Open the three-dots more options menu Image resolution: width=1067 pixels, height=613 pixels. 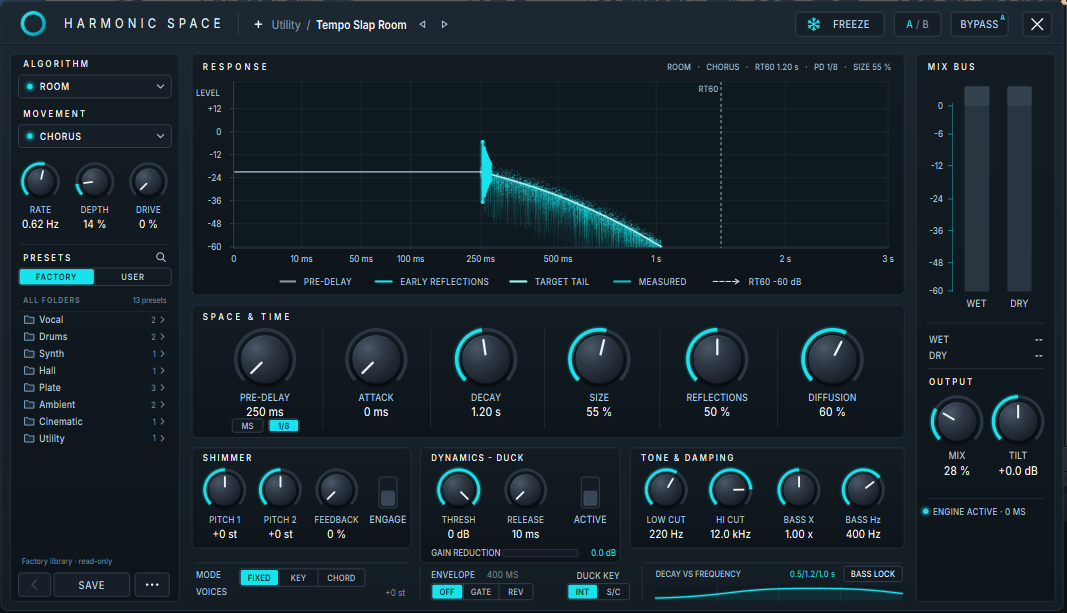pyautogui.click(x=152, y=584)
